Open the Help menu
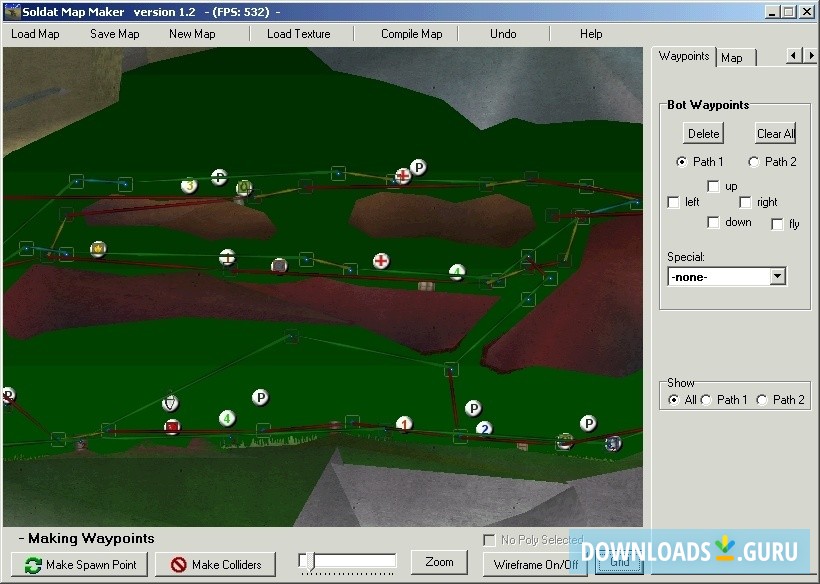The height and width of the screenshot is (584, 820). [x=591, y=34]
